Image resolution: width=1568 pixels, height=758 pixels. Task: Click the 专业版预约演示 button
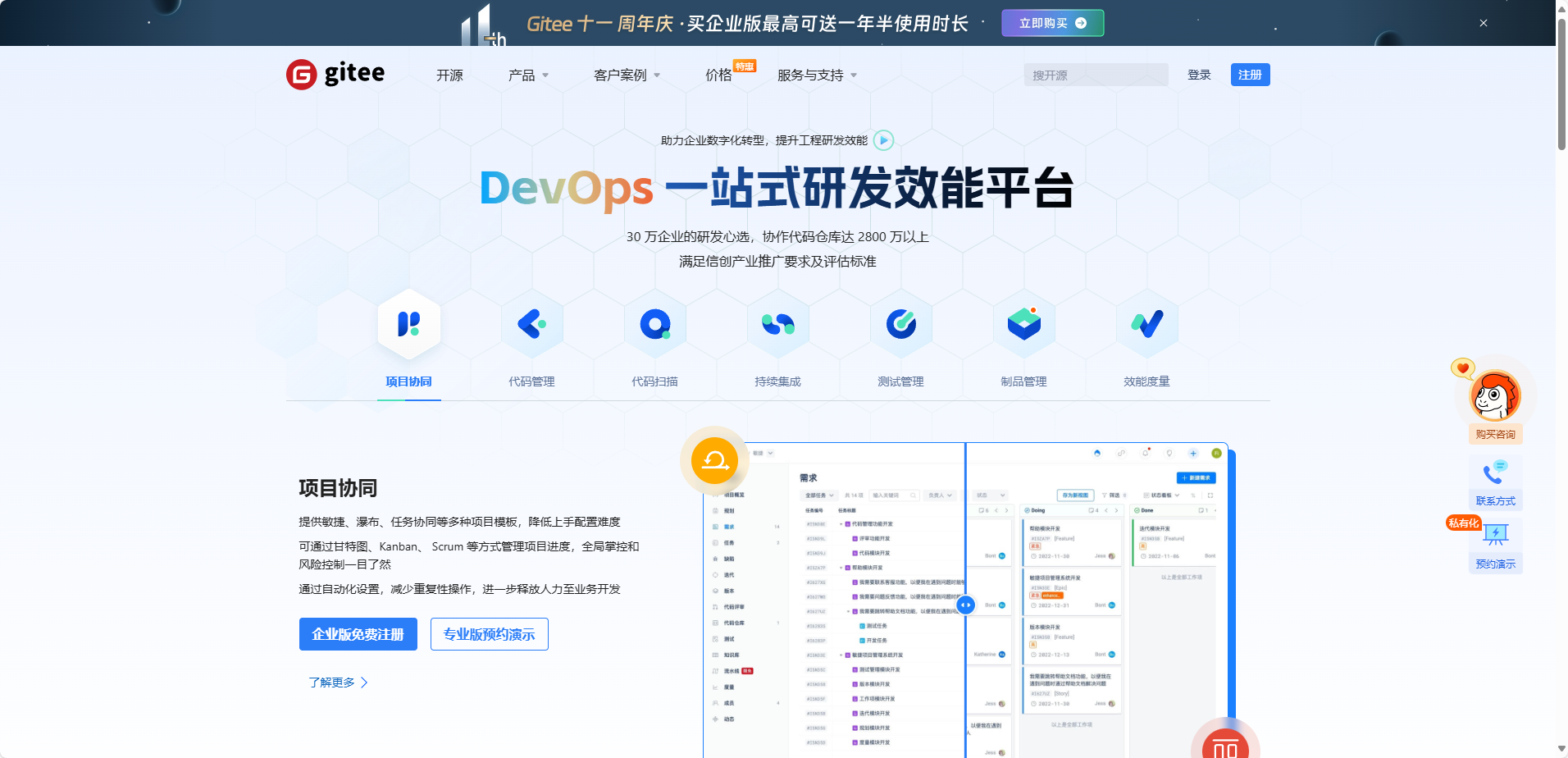[x=490, y=634]
